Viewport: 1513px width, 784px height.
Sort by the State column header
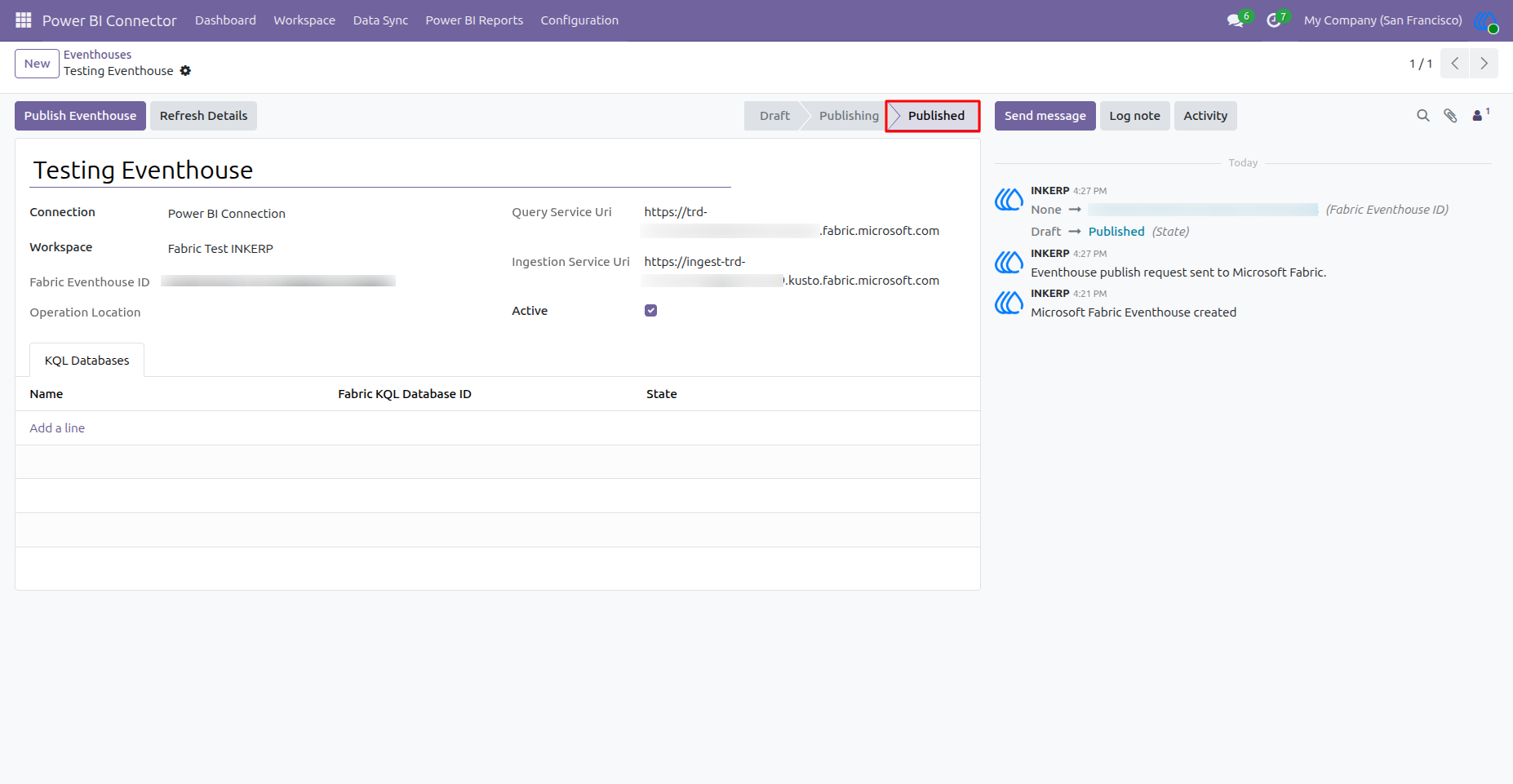tap(662, 394)
